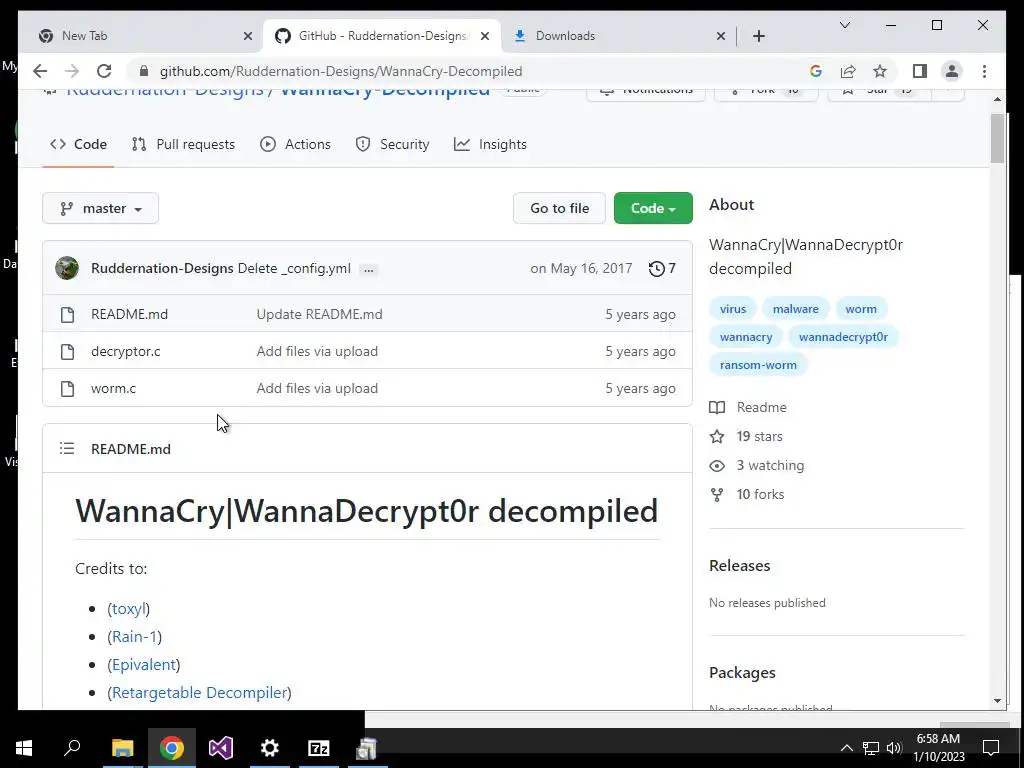
Task: Click the Releases heading link
Action: tap(739, 566)
